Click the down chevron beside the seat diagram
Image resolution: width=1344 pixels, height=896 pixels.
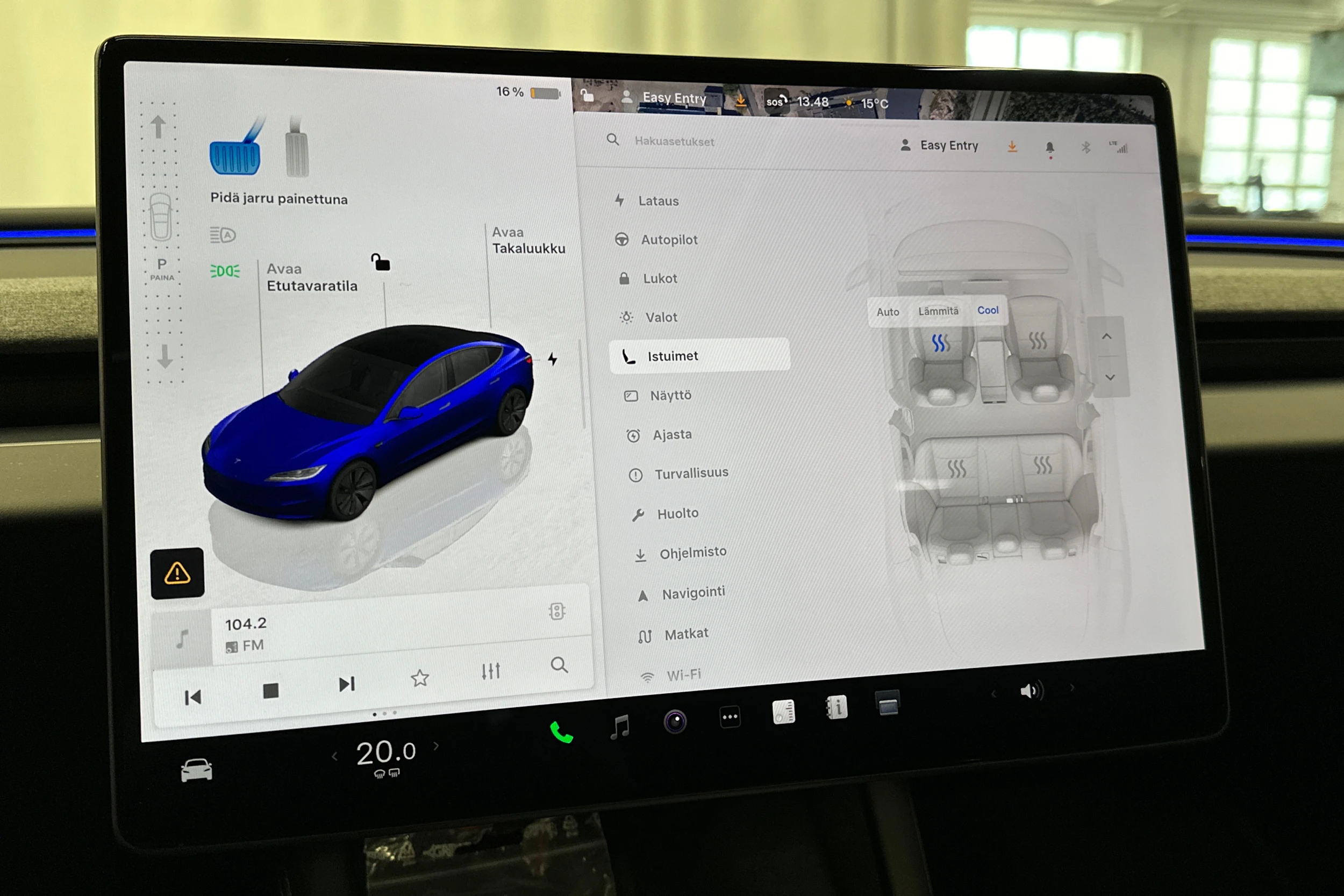(1110, 377)
